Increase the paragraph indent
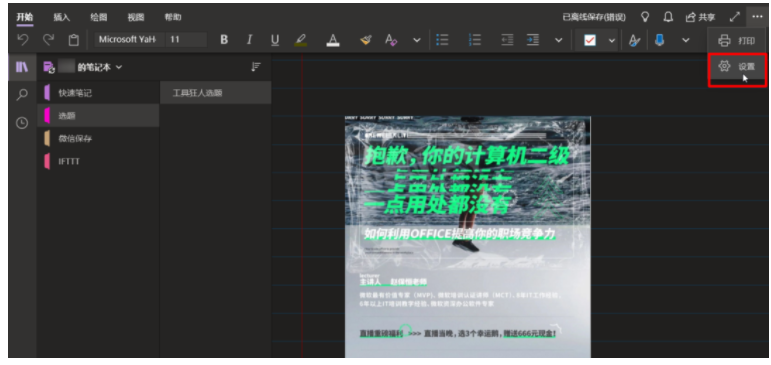The image size is (771, 365). click(533, 40)
